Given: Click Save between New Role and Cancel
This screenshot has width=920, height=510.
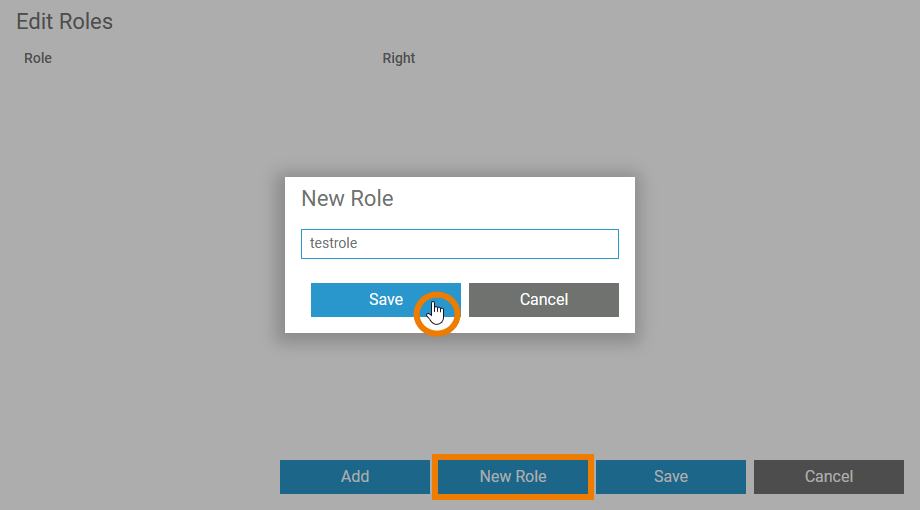Looking at the screenshot, I should click(671, 477).
